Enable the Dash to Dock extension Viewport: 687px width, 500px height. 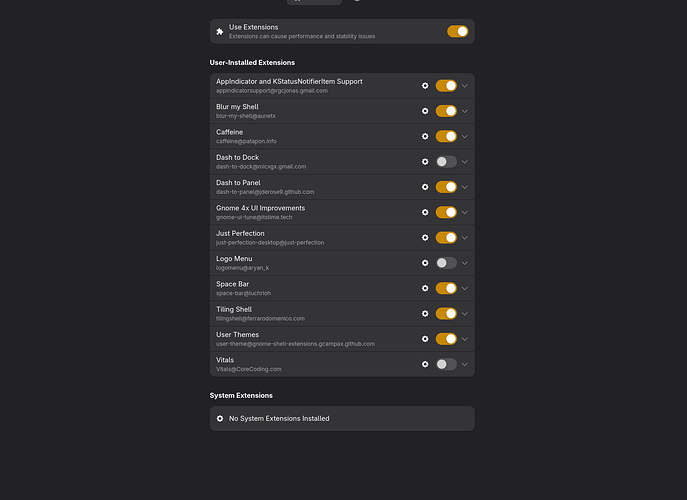click(446, 162)
